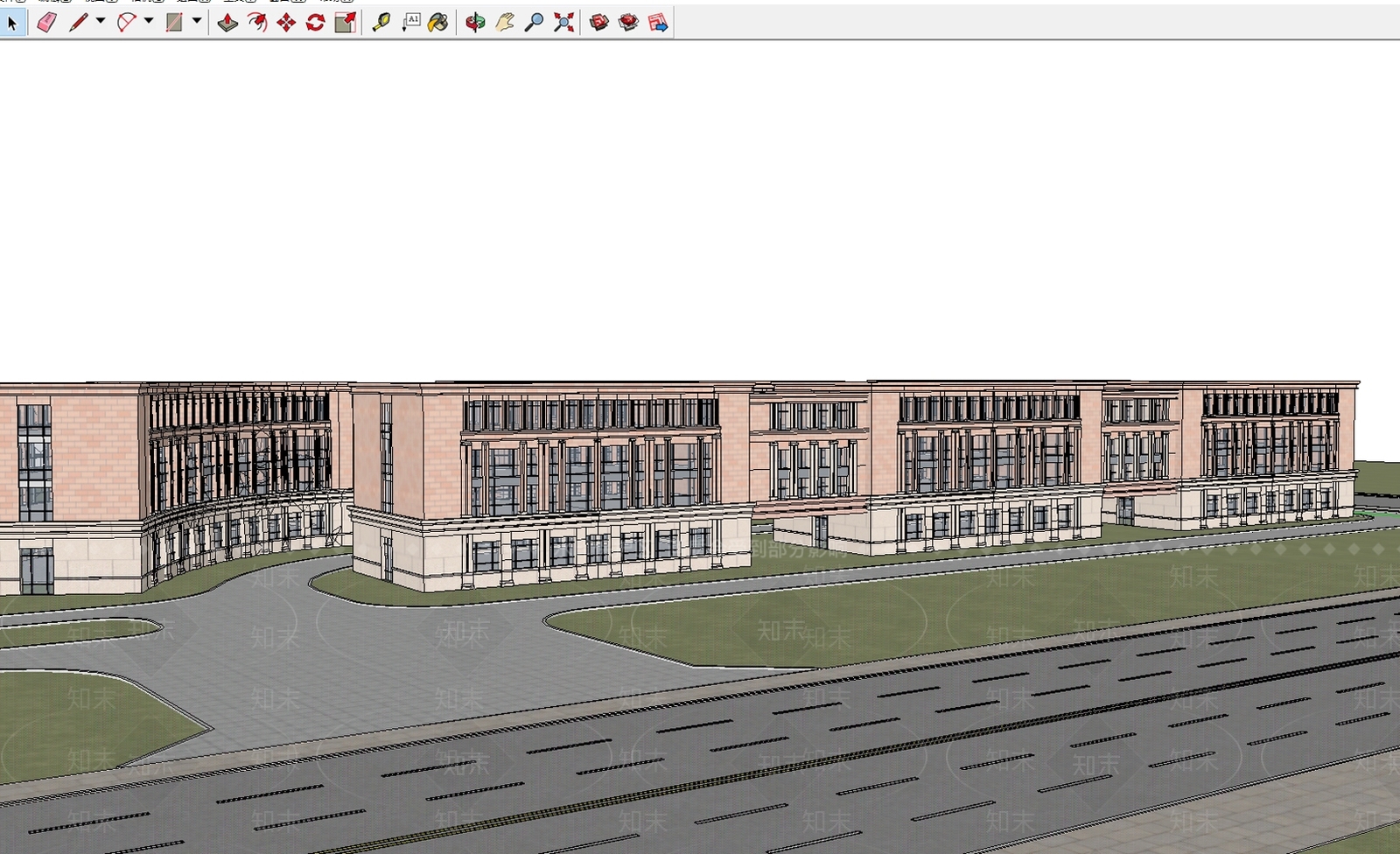This screenshot has height=854, width=1400.
Task: Pick the Scale tool
Action: [x=346, y=23]
